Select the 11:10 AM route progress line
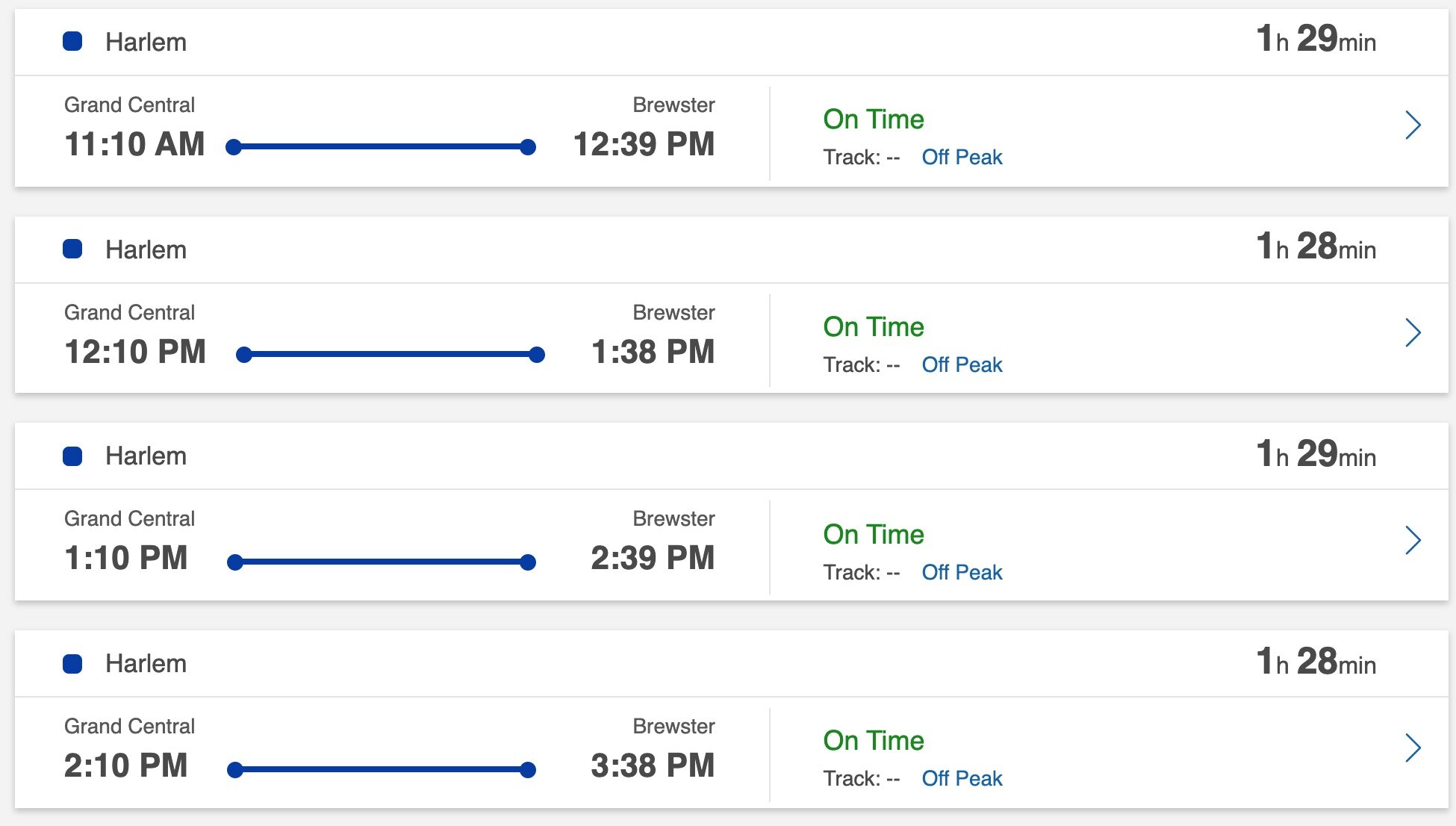This screenshot has width=1456, height=826. (381, 147)
